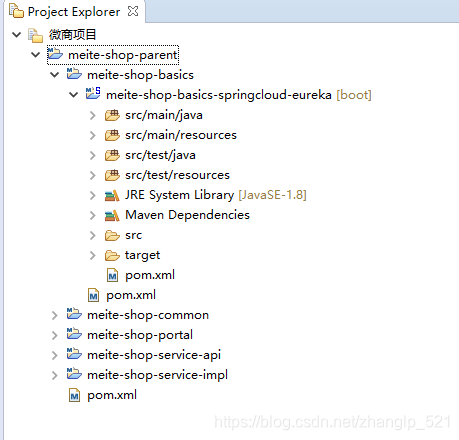Image resolution: width=459 pixels, height=440 pixels.
Task: Expand the meite-shop-portal module
Action: (55, 335)
